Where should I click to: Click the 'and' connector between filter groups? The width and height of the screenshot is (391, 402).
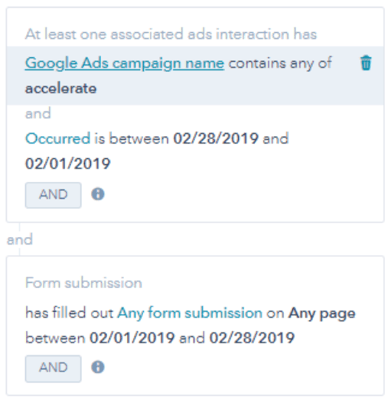(x=20, y=239)
